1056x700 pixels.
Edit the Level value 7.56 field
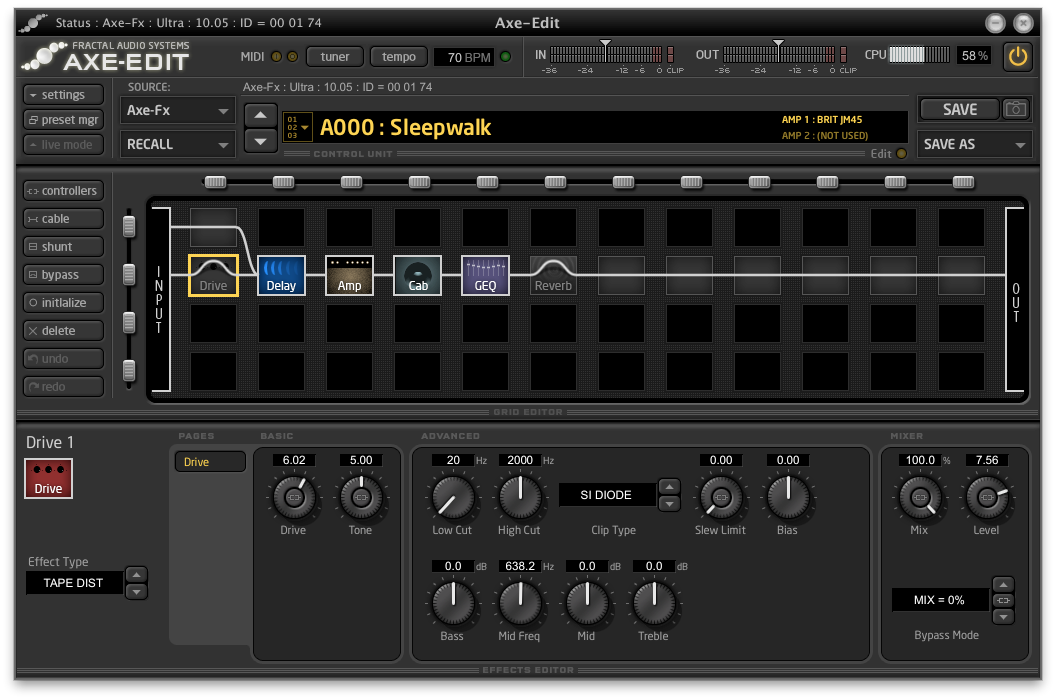987,460
